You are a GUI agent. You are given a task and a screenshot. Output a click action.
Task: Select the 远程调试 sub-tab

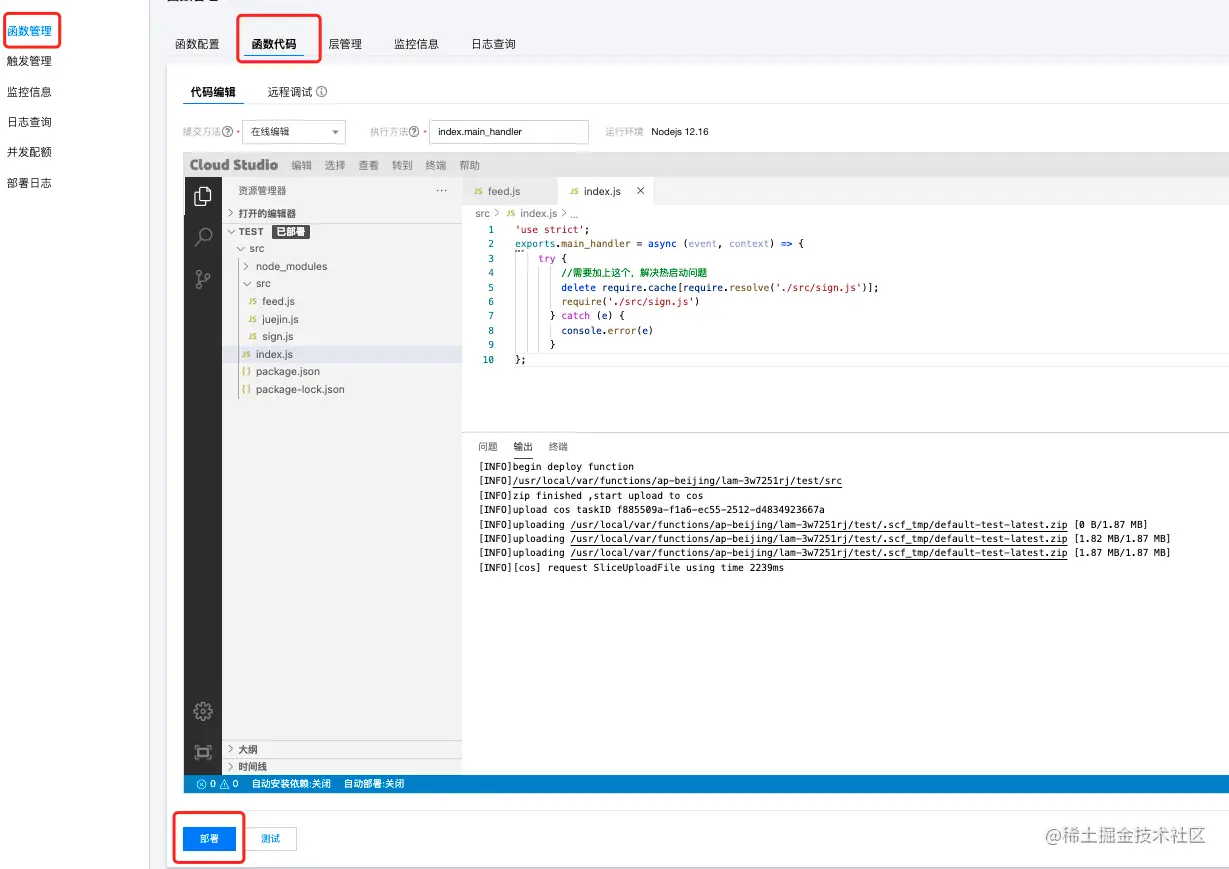(x=290, y=92)
